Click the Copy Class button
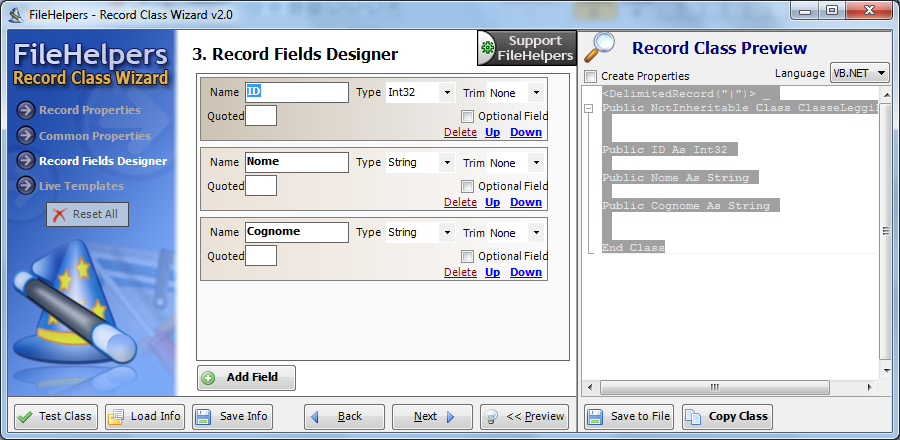Image resolution: width=900 pixels, height=440 pixels. tap(727, 416)
